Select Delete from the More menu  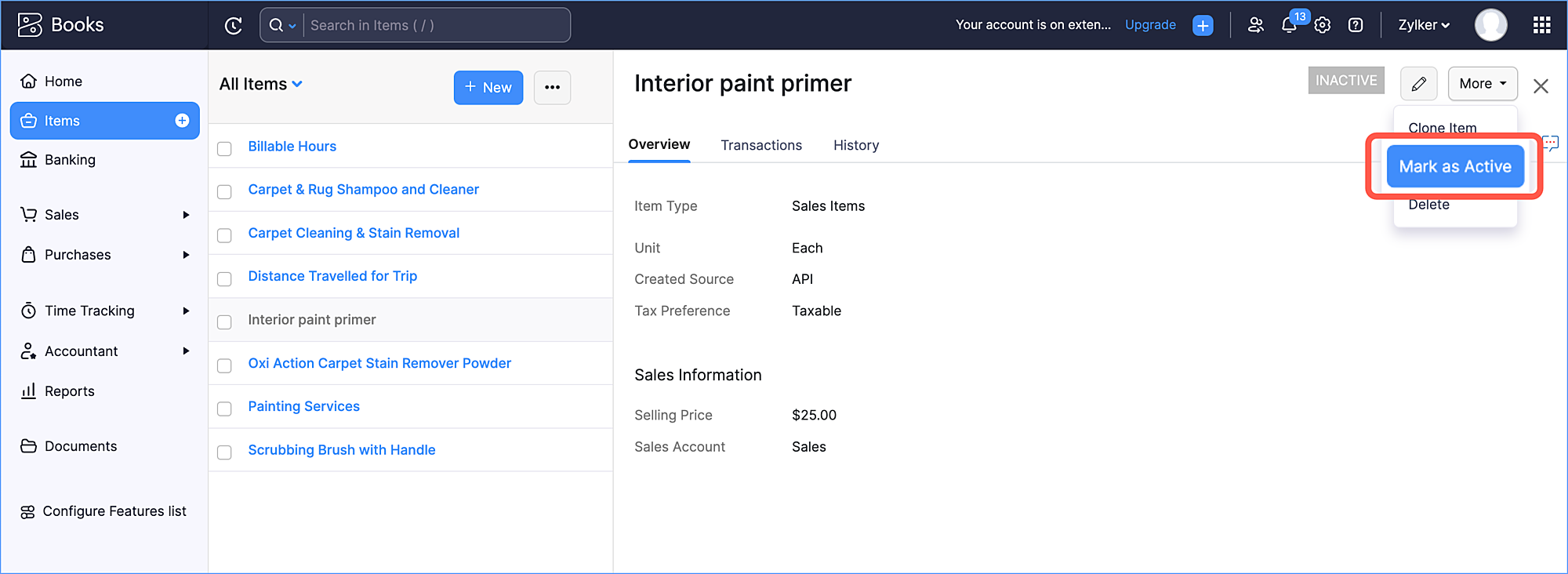(x=1428, y=205)
